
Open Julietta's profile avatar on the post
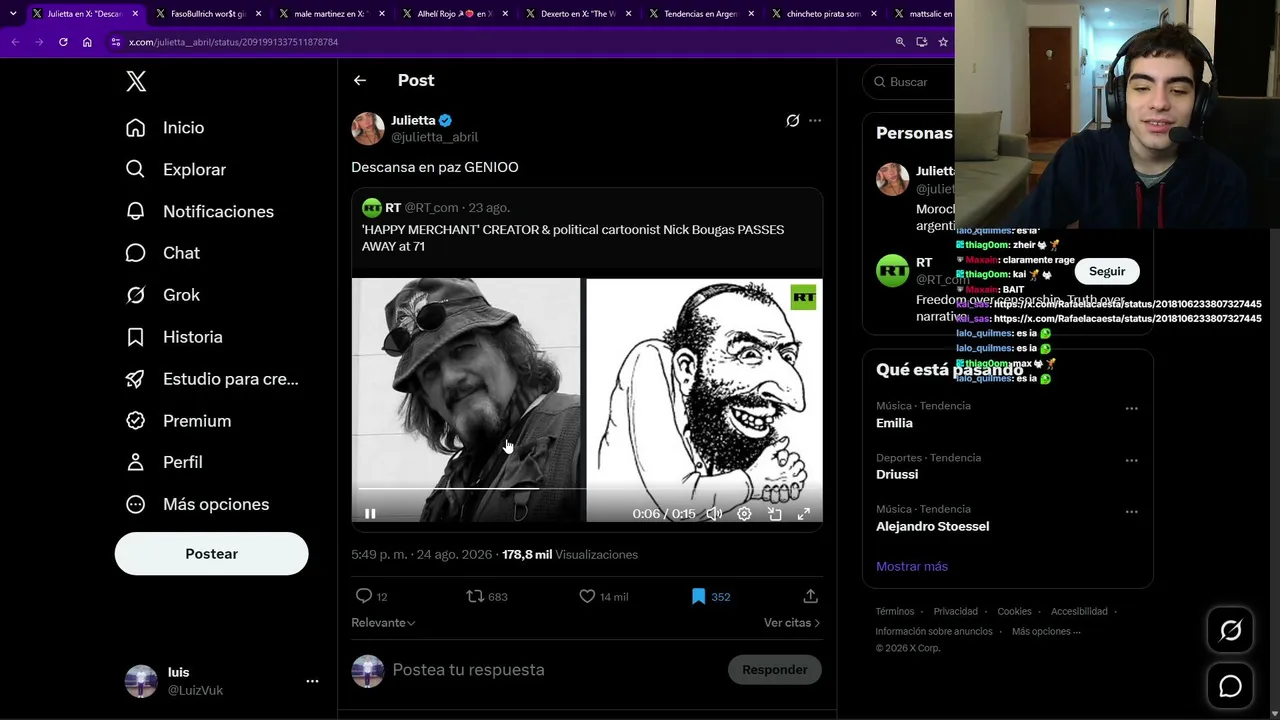tap(368, 128)
